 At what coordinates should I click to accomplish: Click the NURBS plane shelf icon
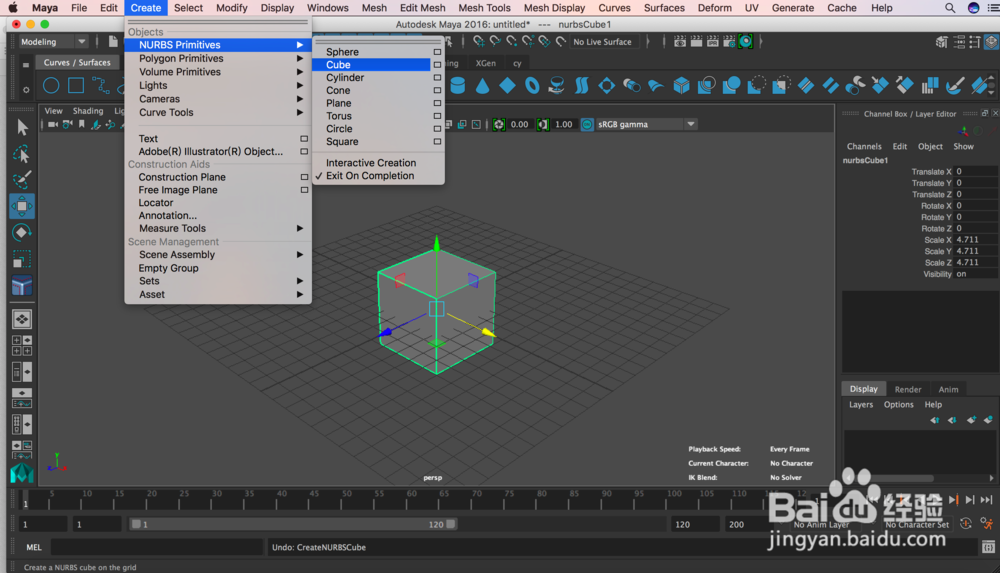[x=507, y=86]
